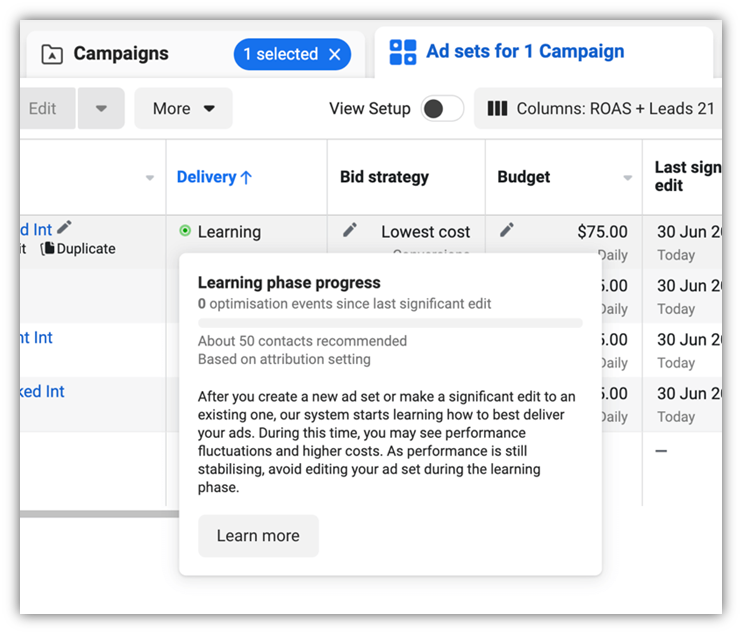The height and width of the screenshot is (634, 742).
Task: Click the Learn more button
Action: (258, 536)
